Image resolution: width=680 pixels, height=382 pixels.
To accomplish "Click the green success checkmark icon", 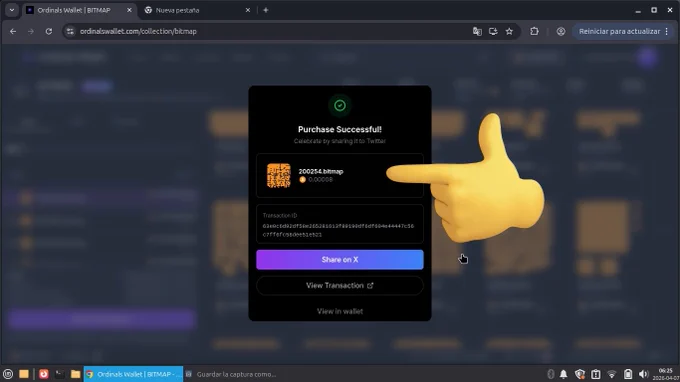I will pyautogui.click(x=340, y=105).
